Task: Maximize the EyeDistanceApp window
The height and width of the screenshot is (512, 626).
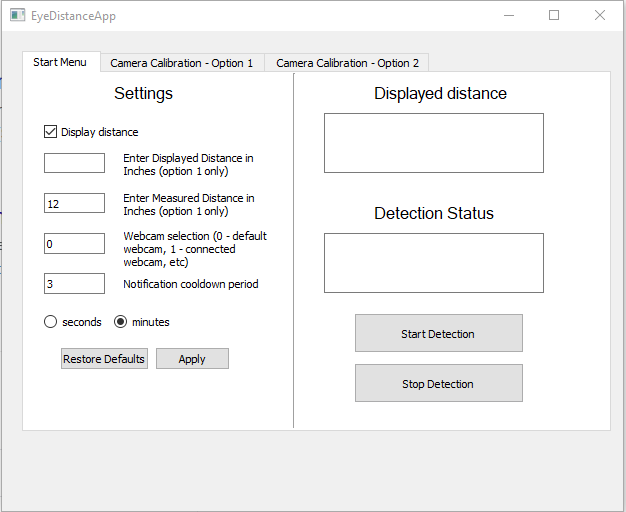Action: click(x=554, y=16)
